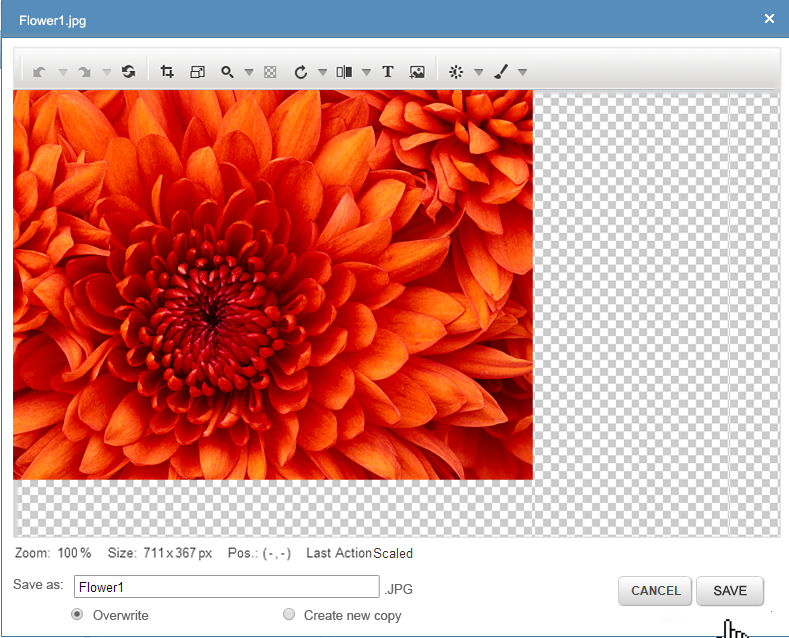789x638 pixels.
Task: Select the Add Text tool
Action: pyautogui.click(x=387, y=72)
